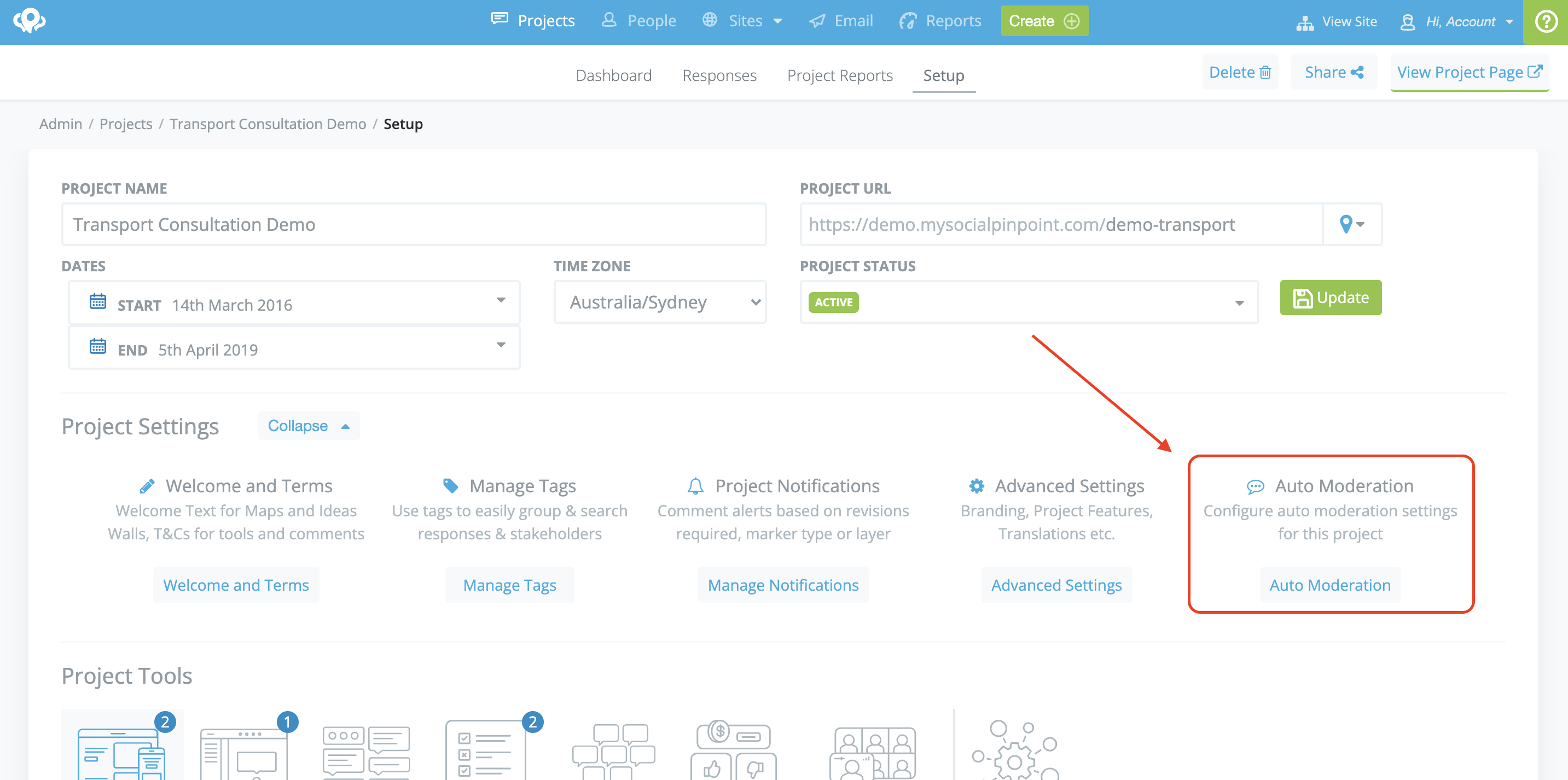
Task: Click the Manage Tags button
Action: coord(509,585)
